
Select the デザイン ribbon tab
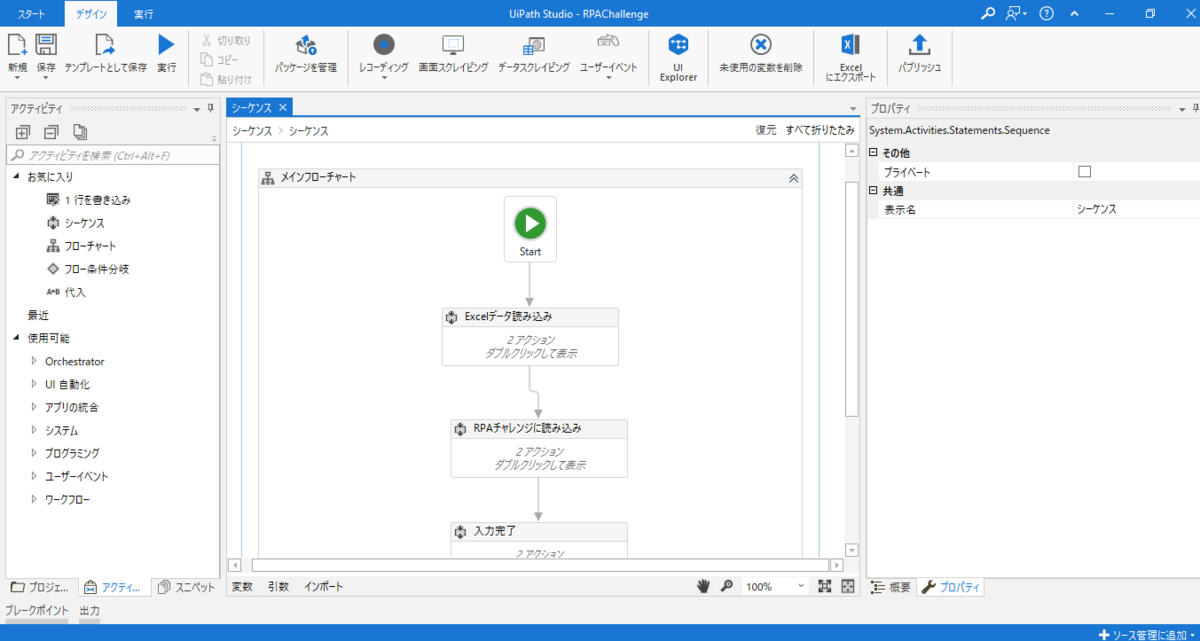click(92, 13)
